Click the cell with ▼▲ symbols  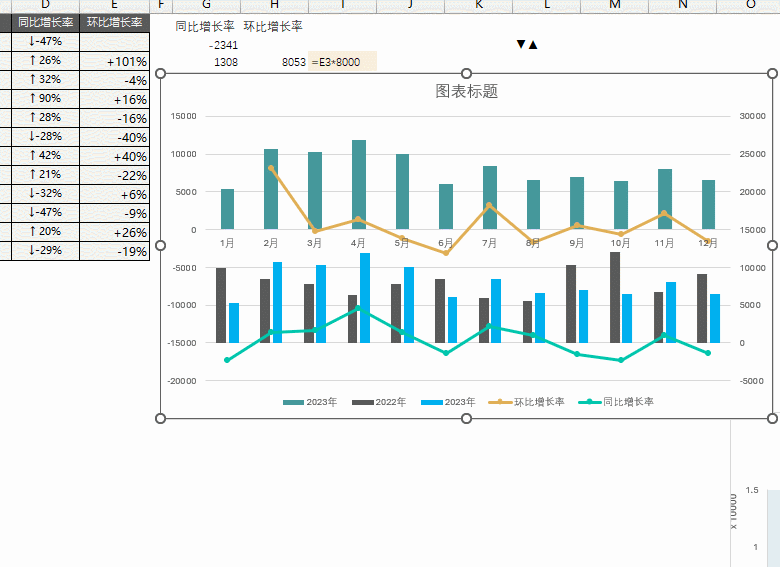[x=527, y=44]
